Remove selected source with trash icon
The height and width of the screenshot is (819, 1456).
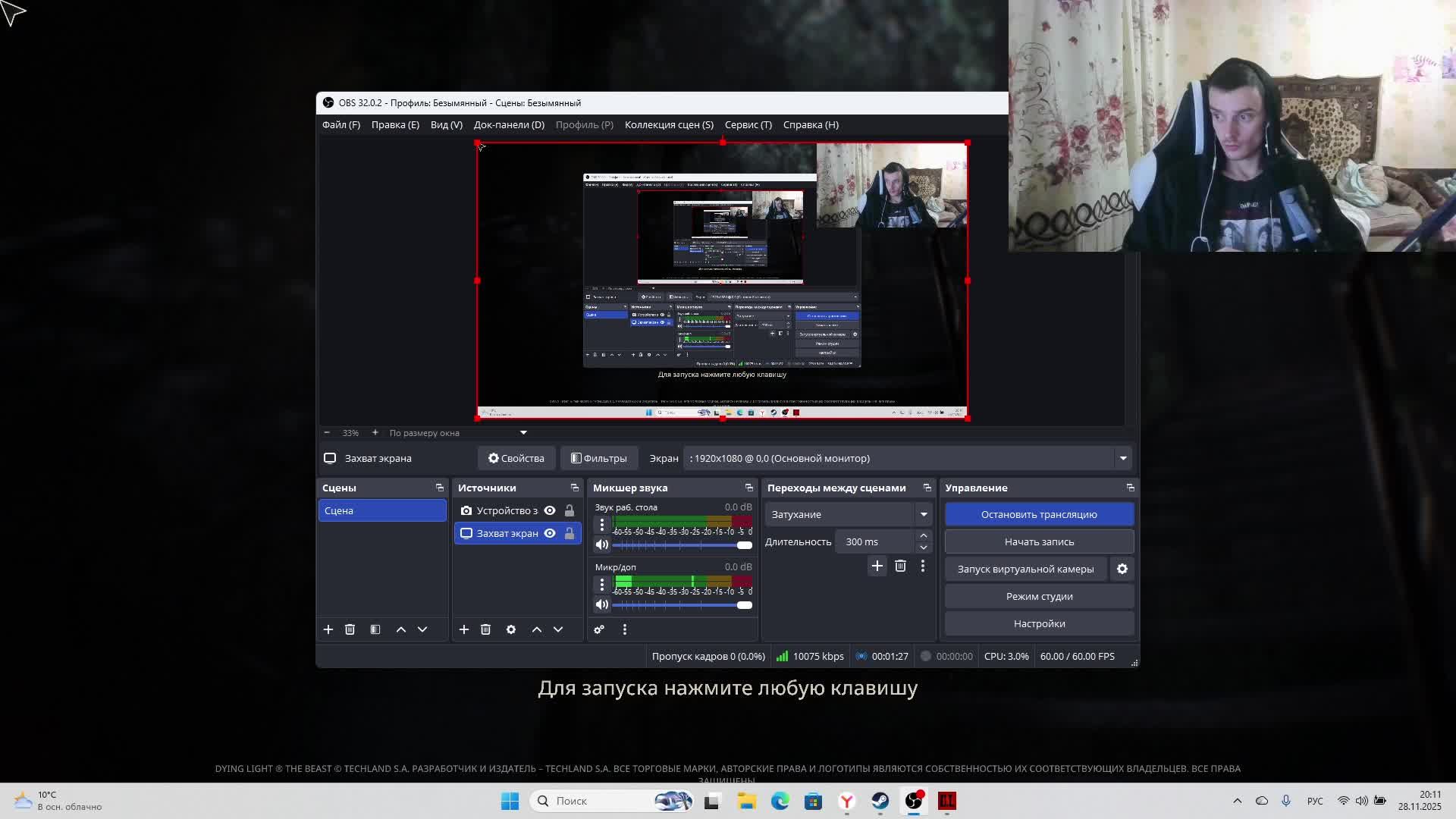(x=486, y=629)
